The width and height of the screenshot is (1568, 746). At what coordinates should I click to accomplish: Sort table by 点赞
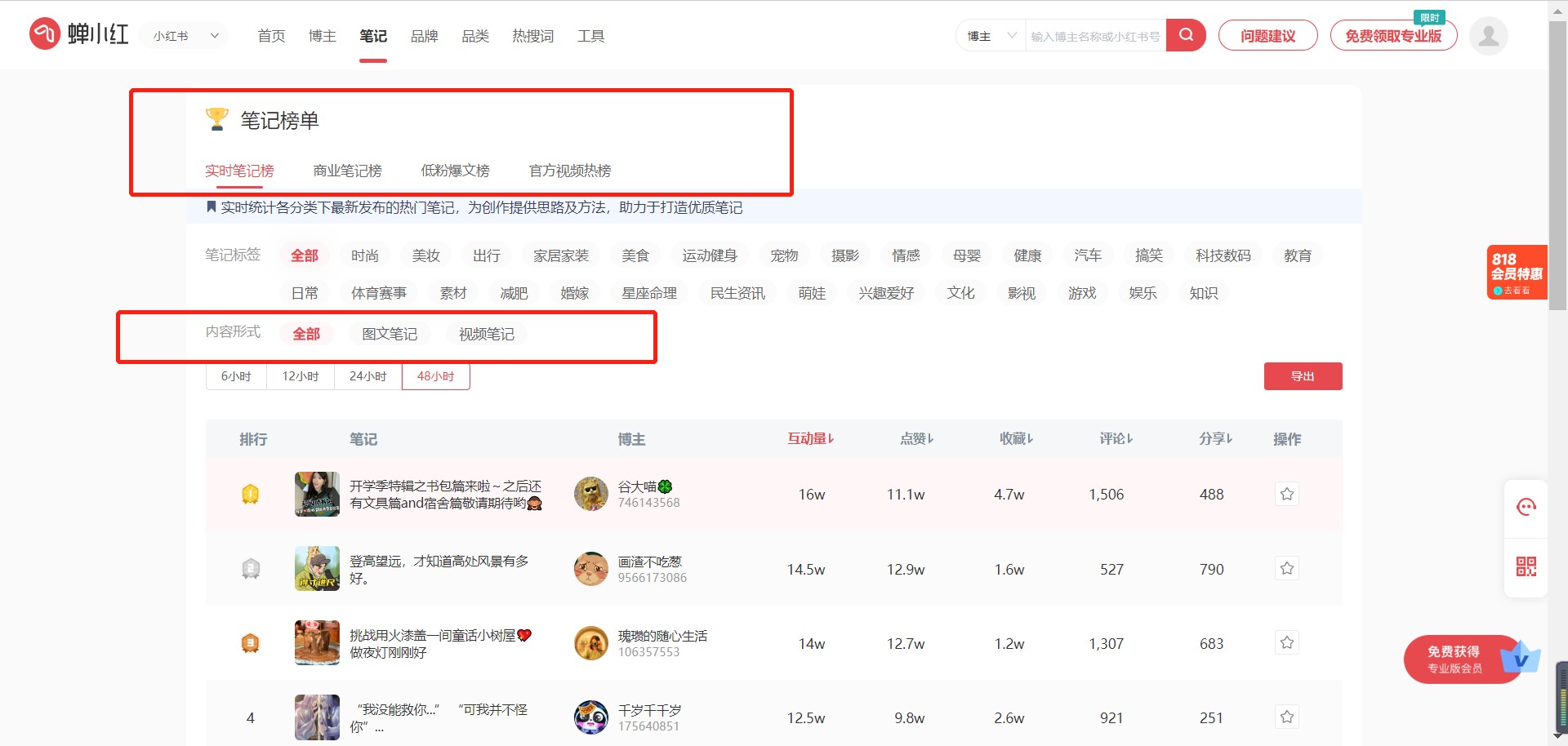[916, 439]
